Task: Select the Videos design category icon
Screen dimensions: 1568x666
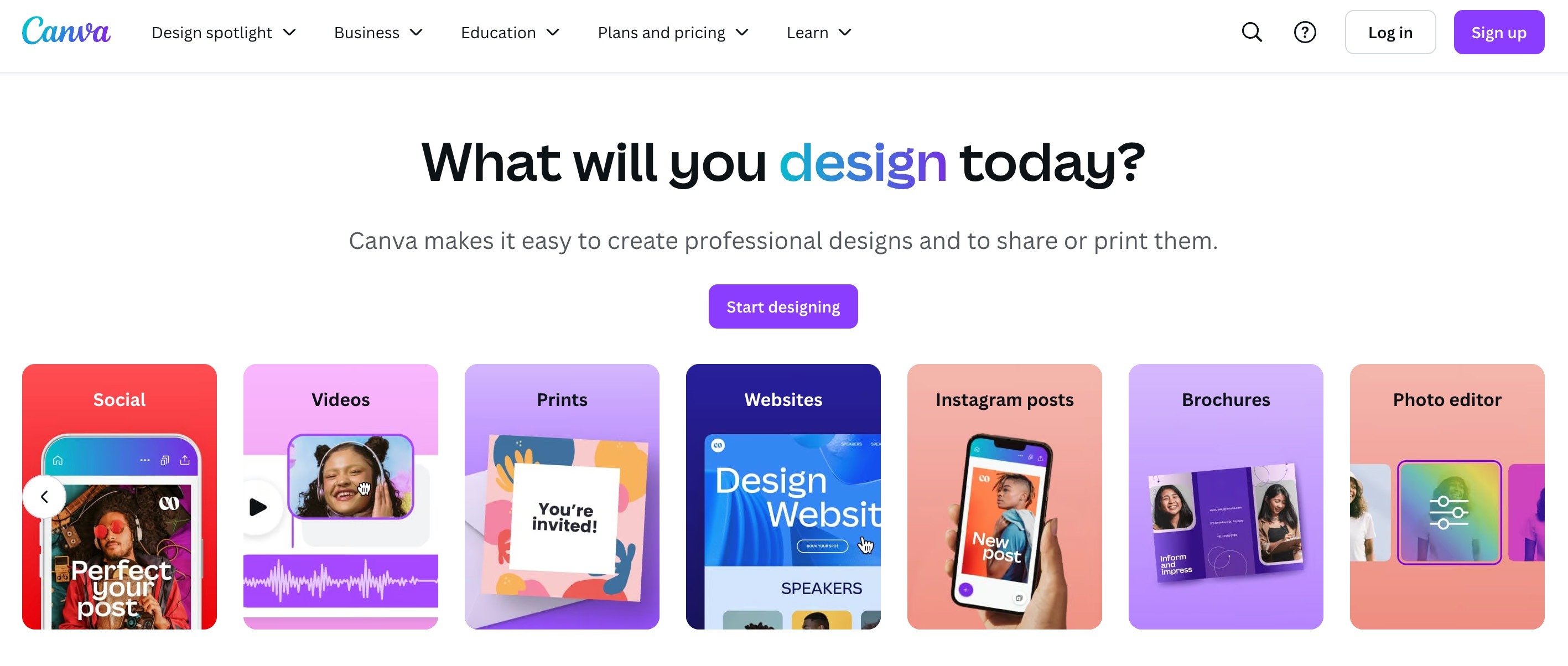Action: tap(340, 497)
